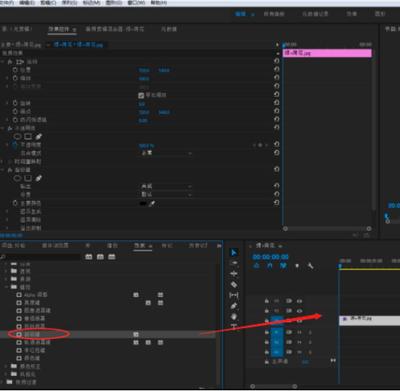Select the Slip tool
Image resolution: width=400 pixels, height=391 pixels.
(234, 295)
